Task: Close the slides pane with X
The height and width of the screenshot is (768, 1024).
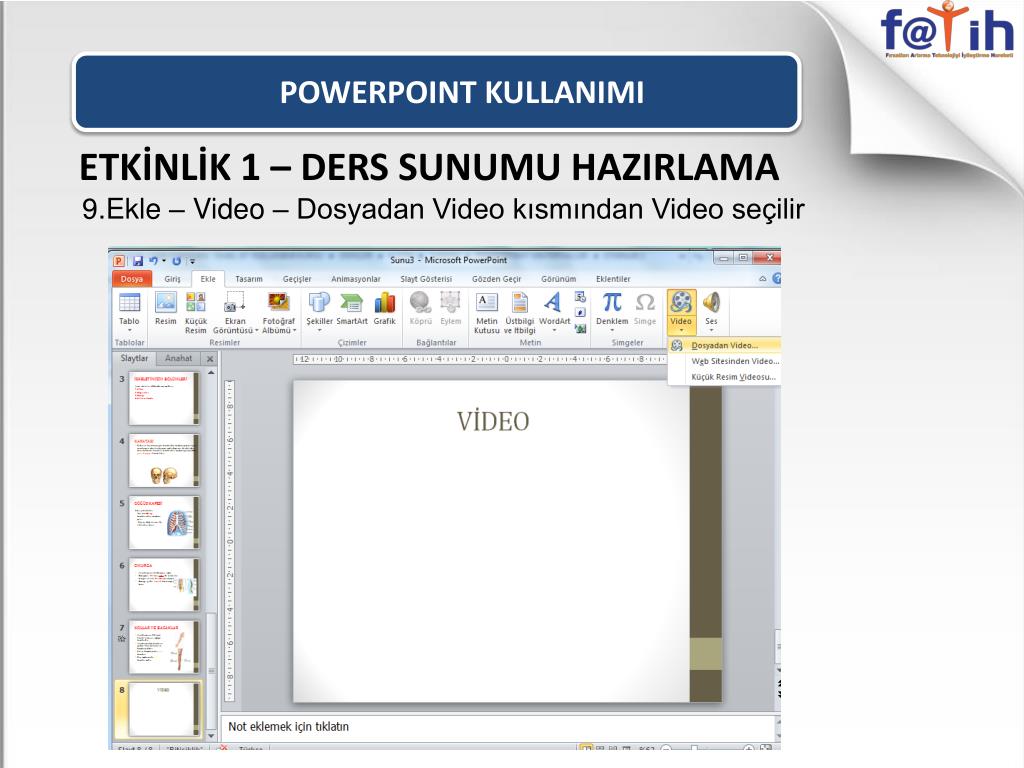Action: [210, 359]
